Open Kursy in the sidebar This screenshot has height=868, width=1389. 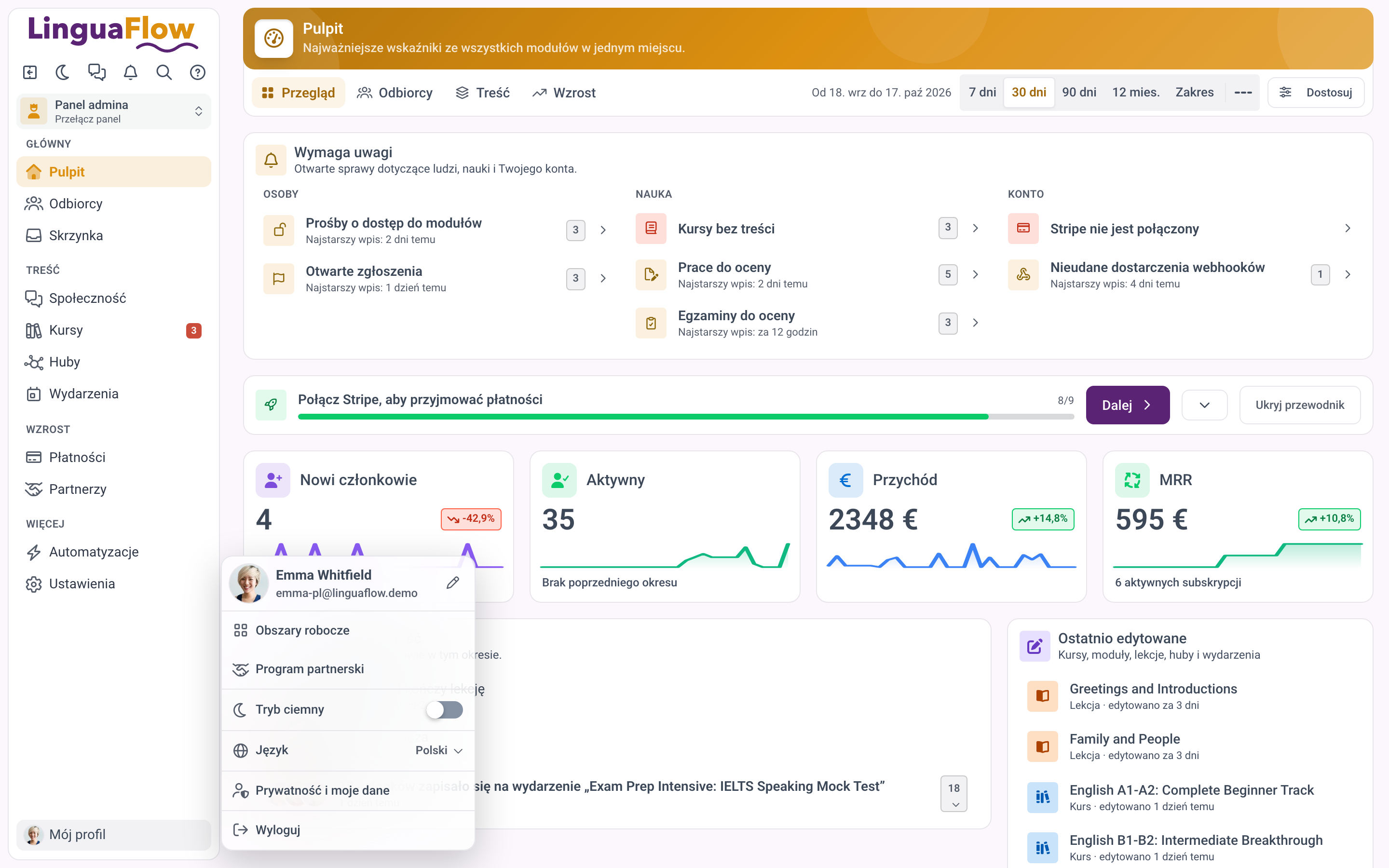114,330
